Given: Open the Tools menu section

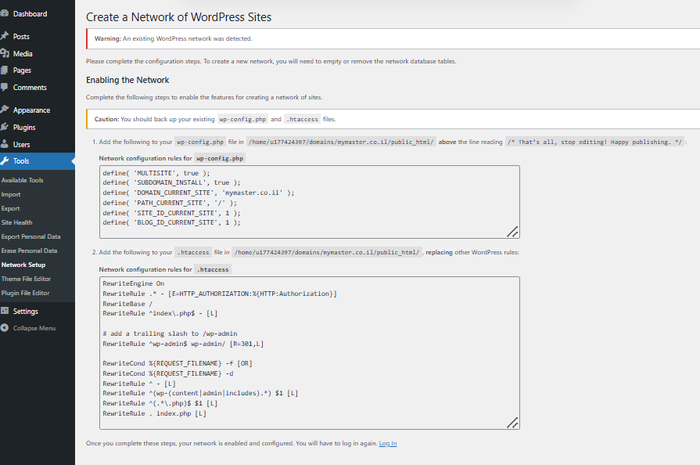Looking at the screenshot, I should [21, 161].
